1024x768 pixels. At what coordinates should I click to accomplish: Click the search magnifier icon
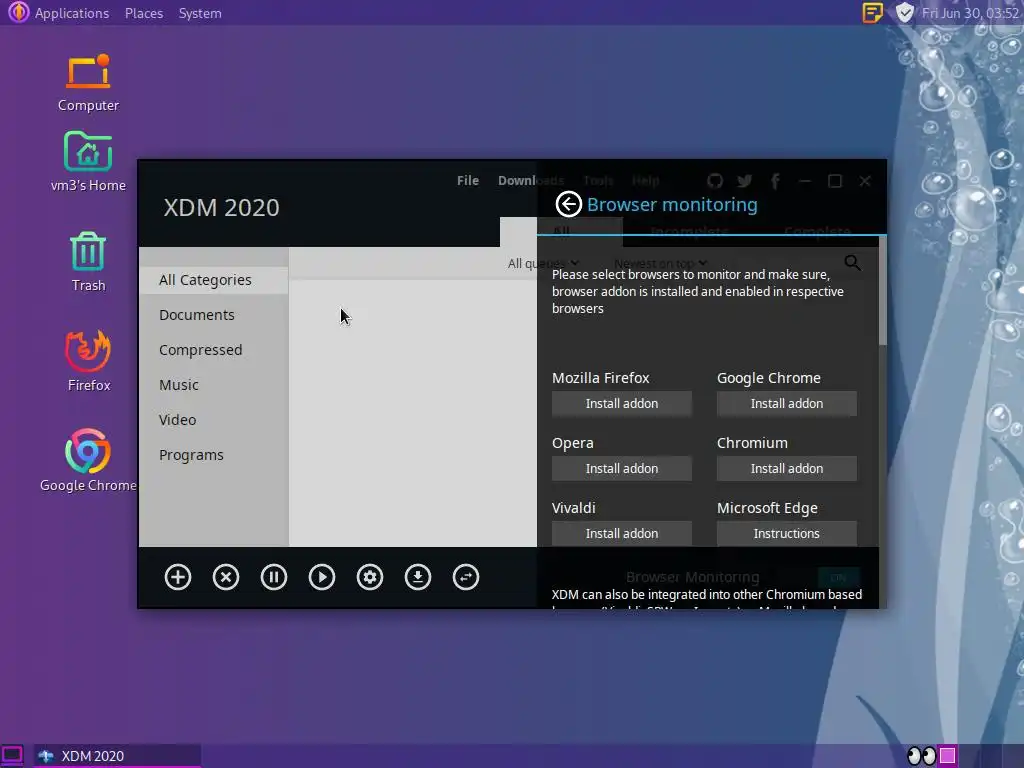(852, 263)
